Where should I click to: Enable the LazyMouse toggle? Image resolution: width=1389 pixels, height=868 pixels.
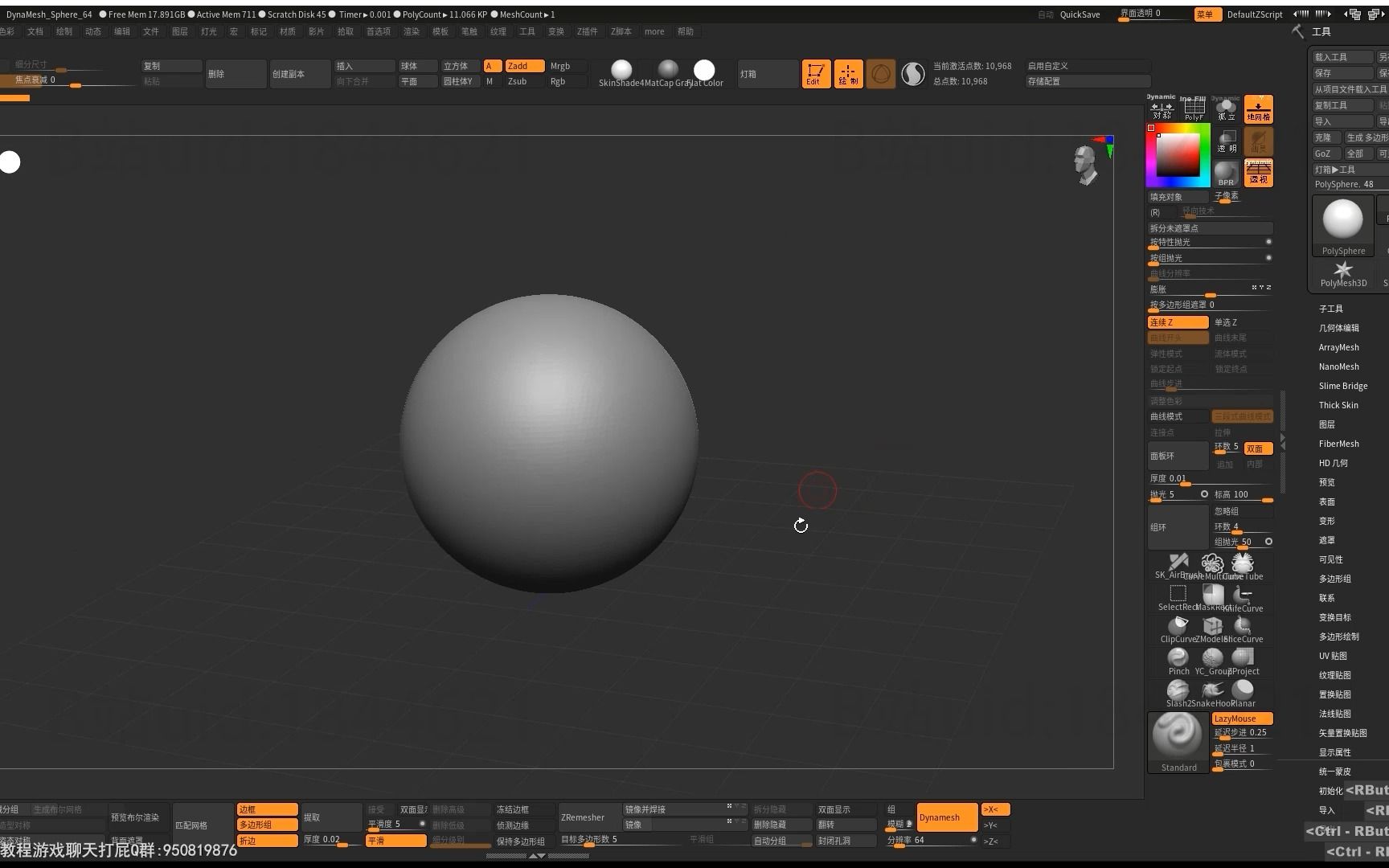click(x=1241, y=718)
